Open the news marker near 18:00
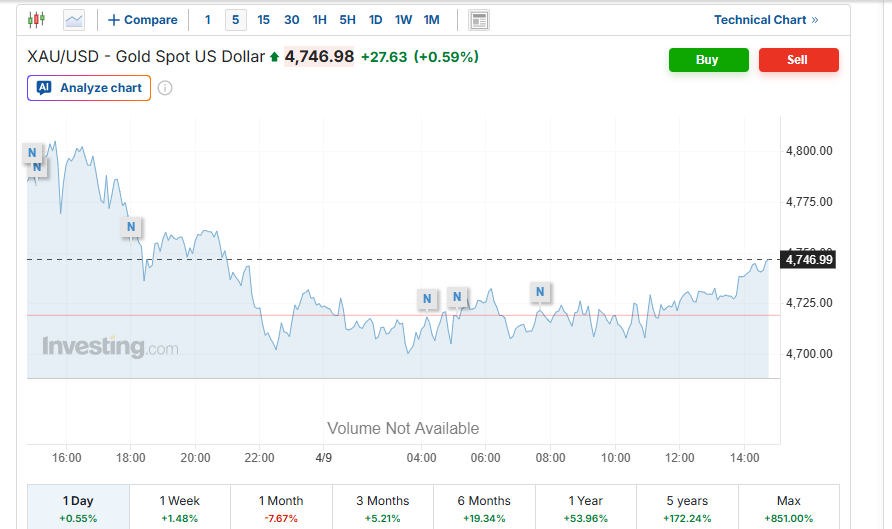The height and width of the screenshot is (529, 892). [x=131, y=227]
